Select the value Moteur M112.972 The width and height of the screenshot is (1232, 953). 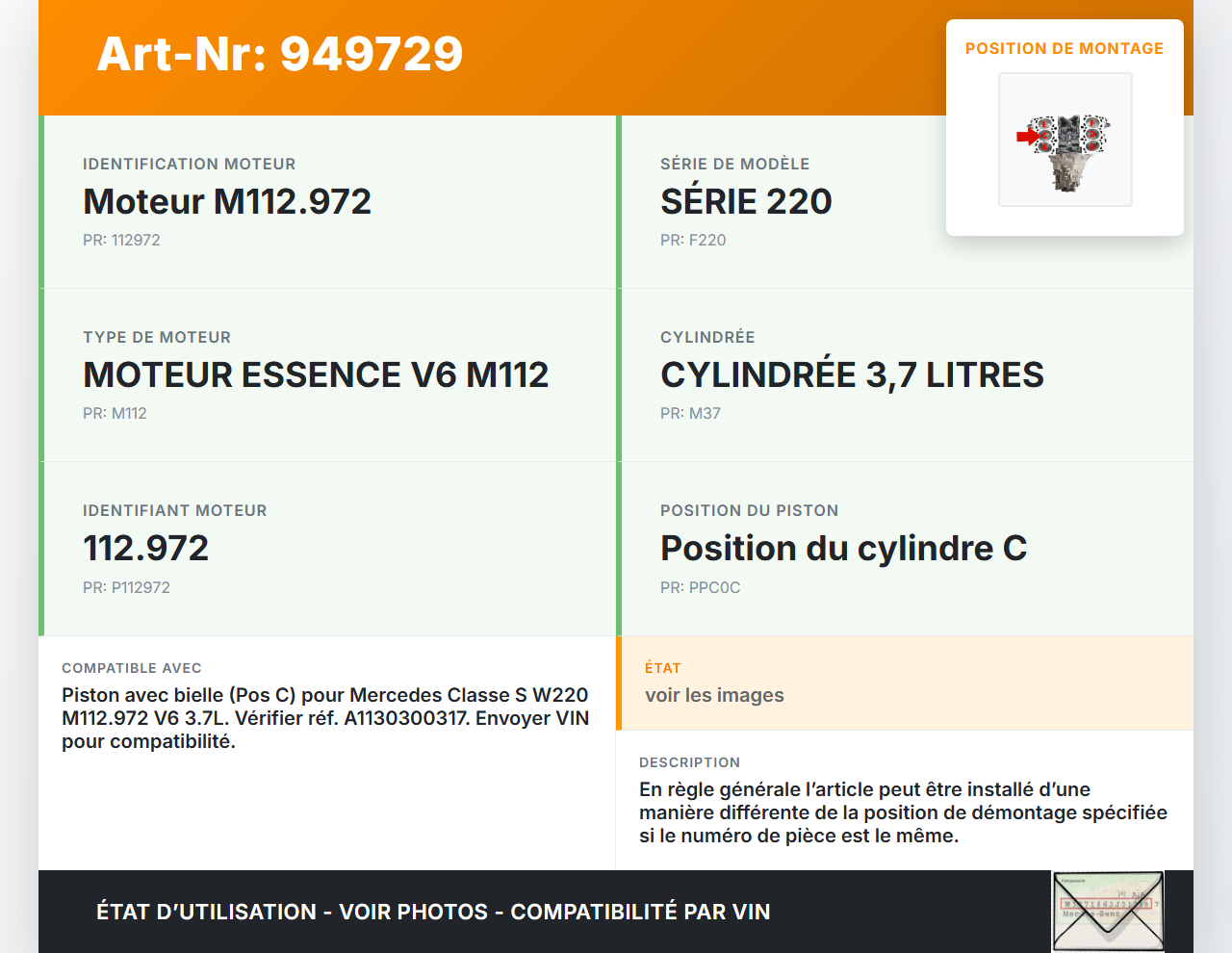pos(227,201)
